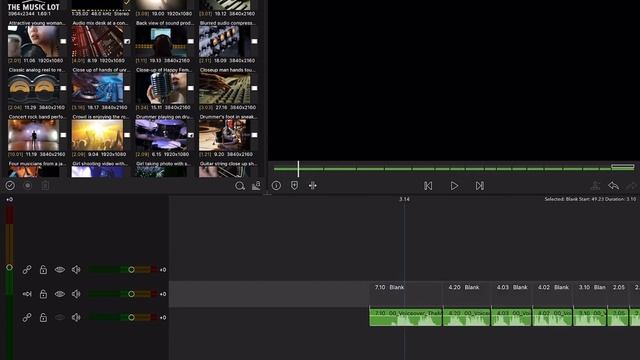Toggle lock on middle main track
The width and height of the screenshot is (640, 360).
tap(43, 294)
